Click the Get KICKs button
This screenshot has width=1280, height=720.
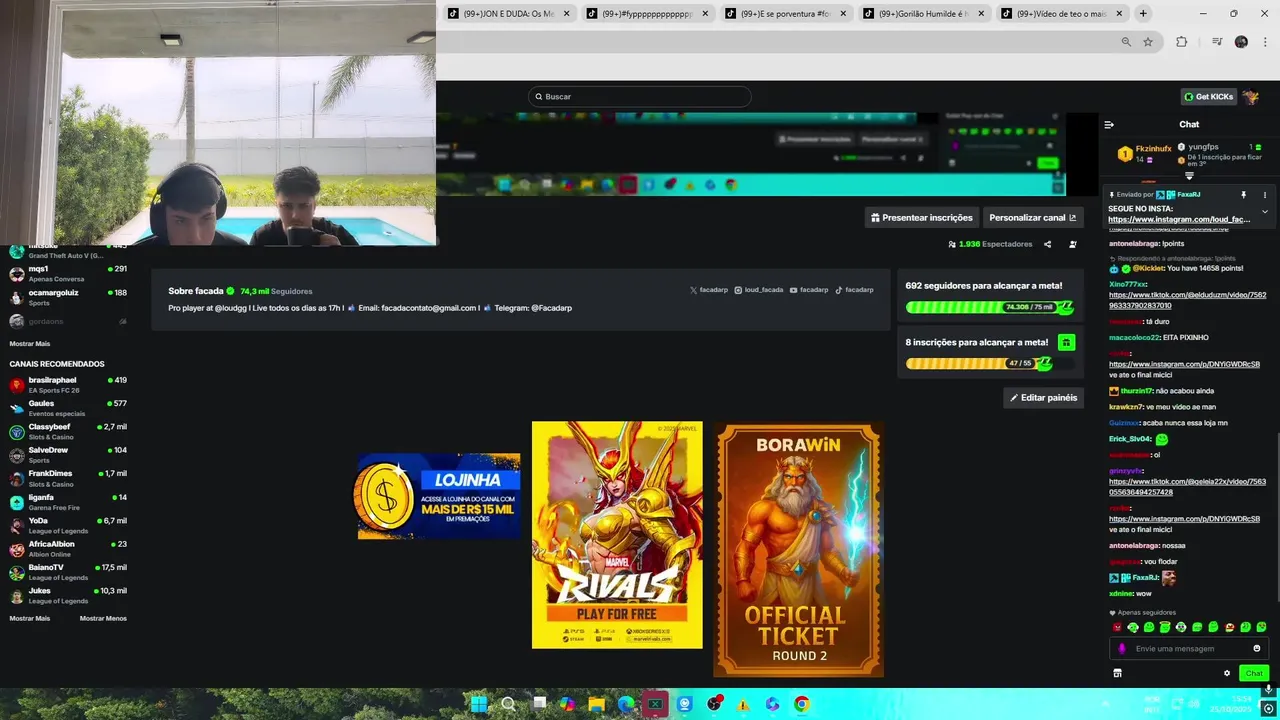coord(1209,97)
